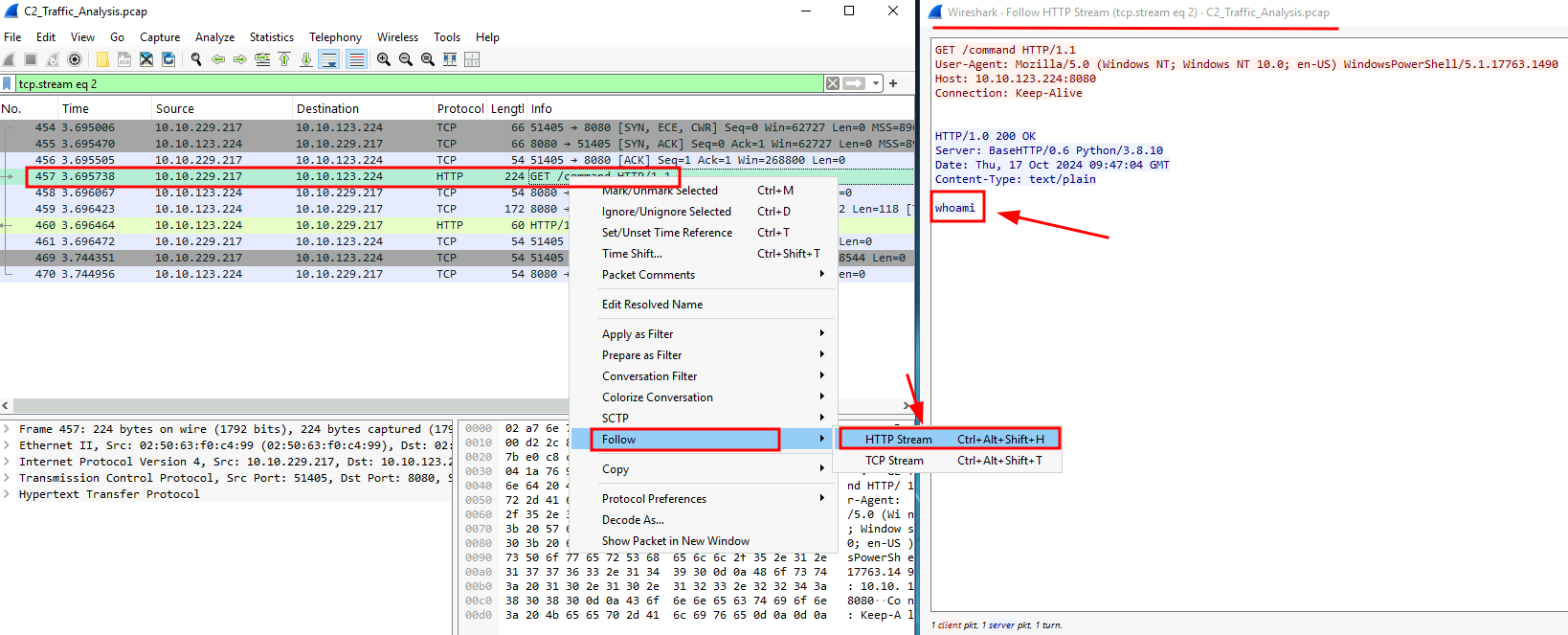Screen dimensions: 1568x635
Task: Choose Set/Unset Time Reference menu entry
Action: click(x=704, y=233)
